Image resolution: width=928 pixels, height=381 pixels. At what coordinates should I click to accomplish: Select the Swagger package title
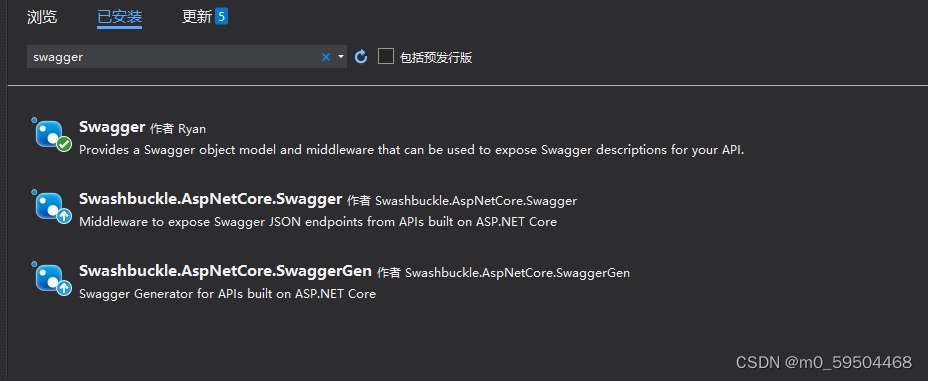(112, 127)
